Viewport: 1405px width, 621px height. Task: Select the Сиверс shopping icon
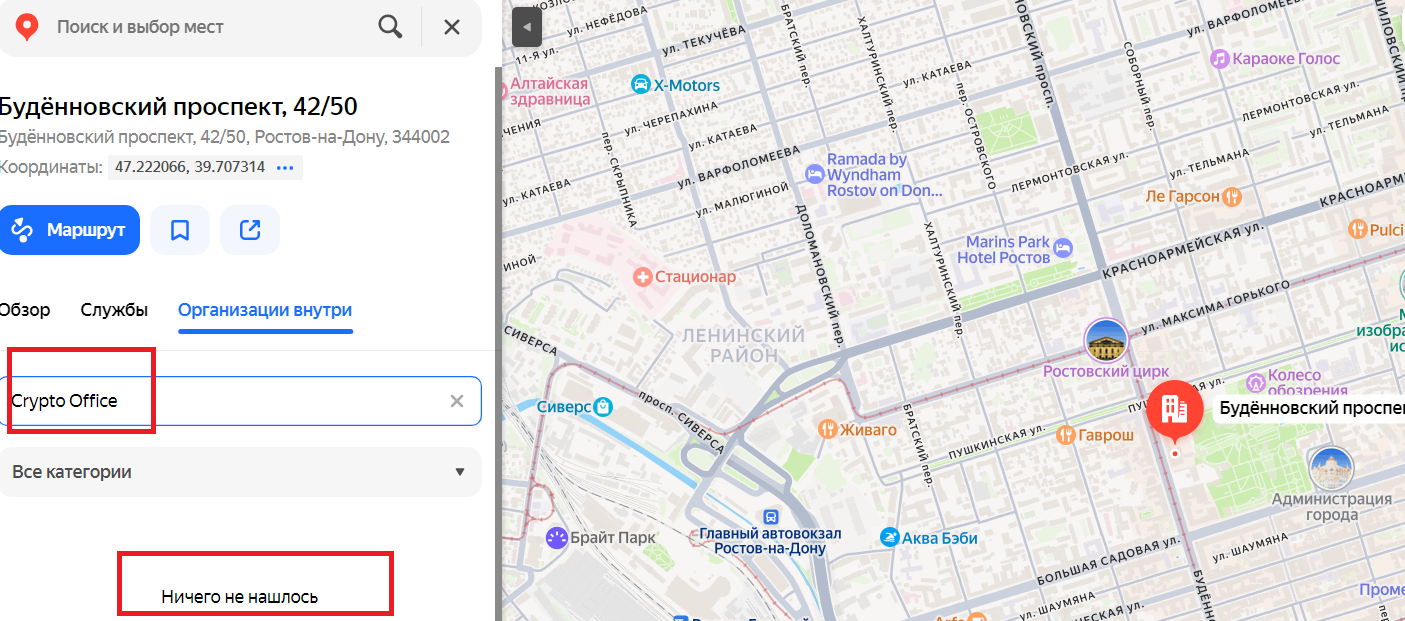click(603, 407)
